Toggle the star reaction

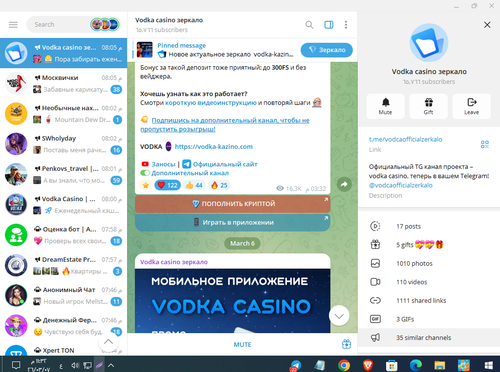tap(146, 185)
